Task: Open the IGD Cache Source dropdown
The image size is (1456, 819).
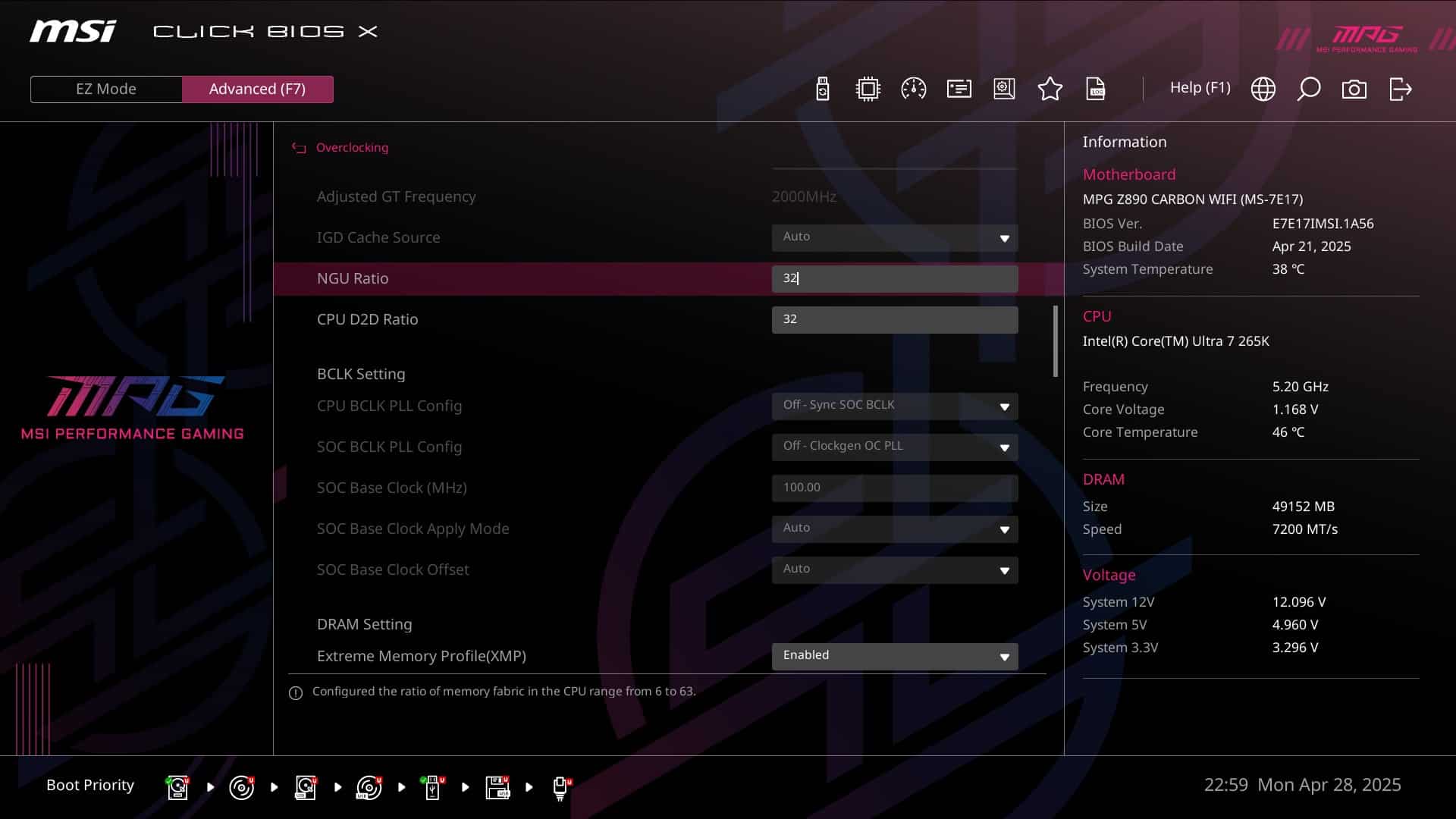Action: (x=895, y=237)
